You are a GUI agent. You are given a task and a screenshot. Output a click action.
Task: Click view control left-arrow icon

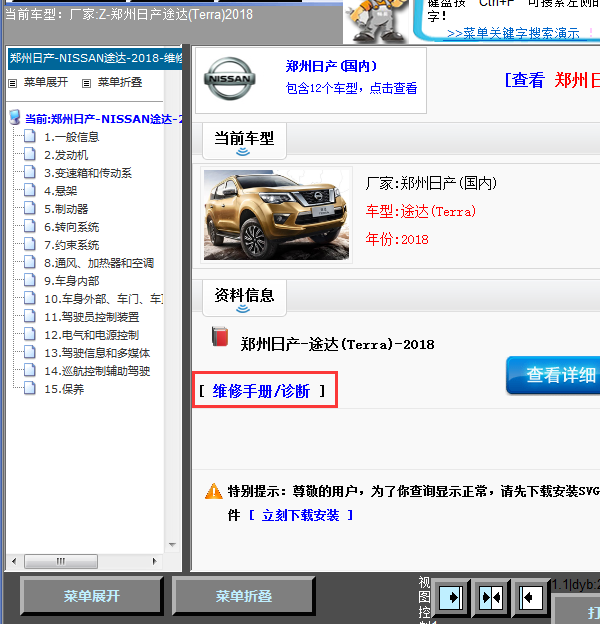pos(531,597)
